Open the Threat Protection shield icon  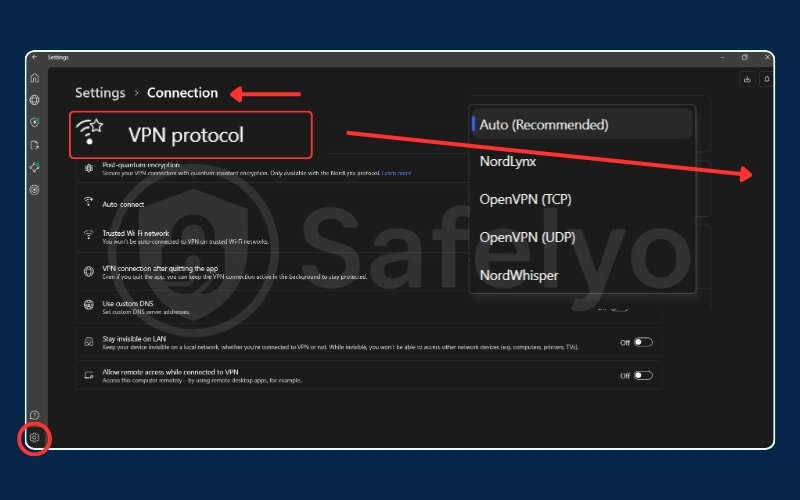(35, 122)
